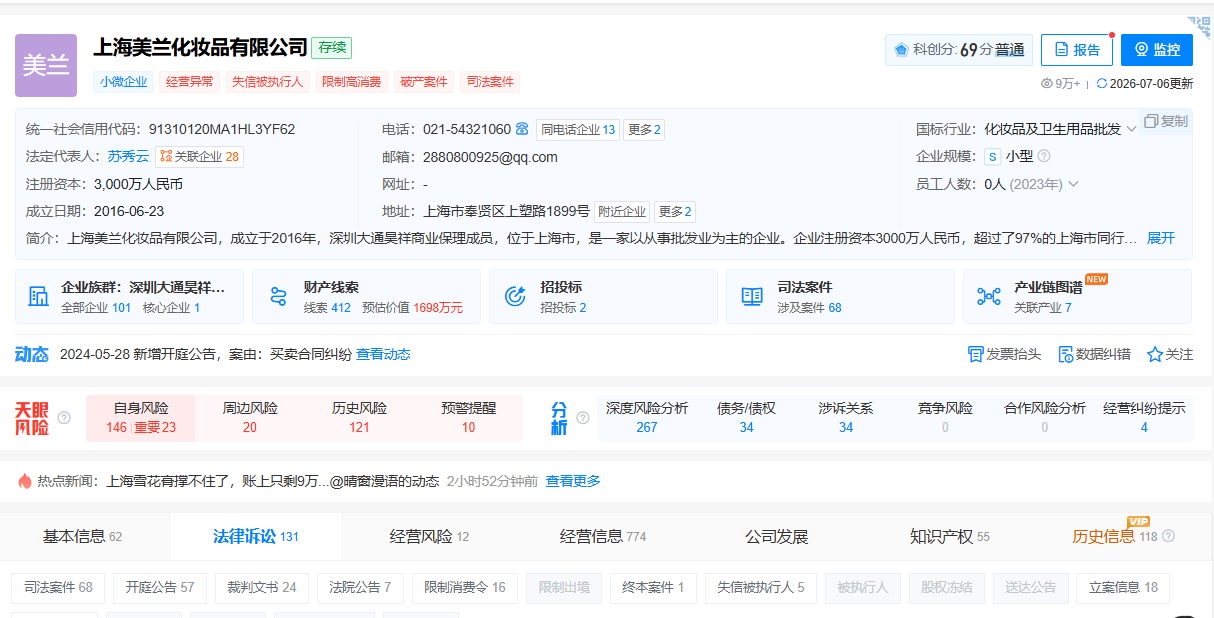Expand company intro via 展开

tap(1161, 238)
